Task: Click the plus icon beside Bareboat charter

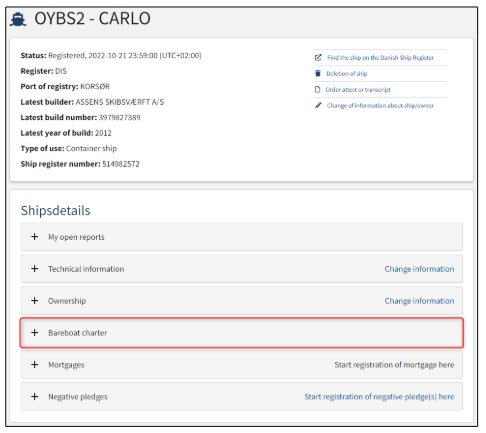Action: [35, 333]
